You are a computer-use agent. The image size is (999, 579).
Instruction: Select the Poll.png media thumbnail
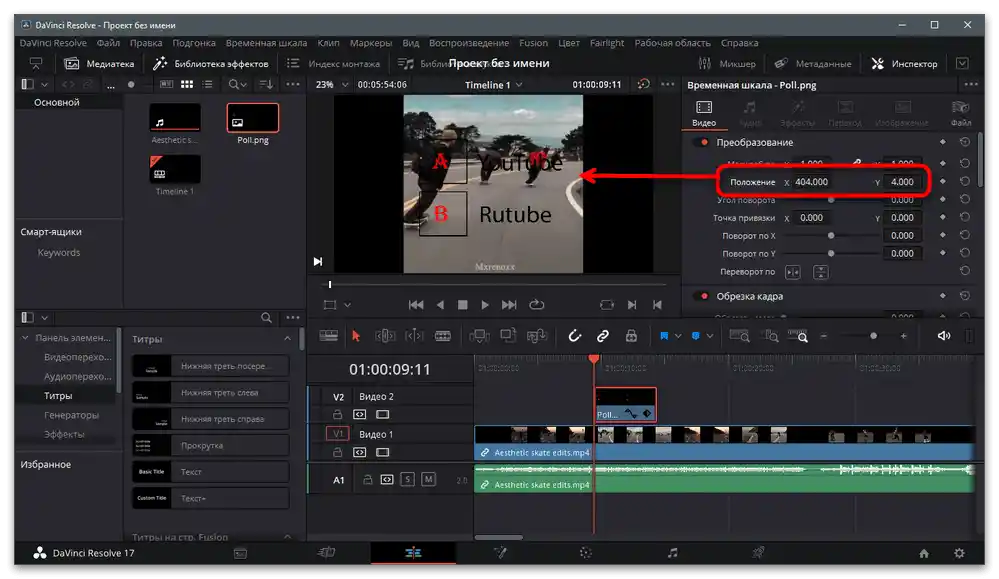(x=253, y=118)
